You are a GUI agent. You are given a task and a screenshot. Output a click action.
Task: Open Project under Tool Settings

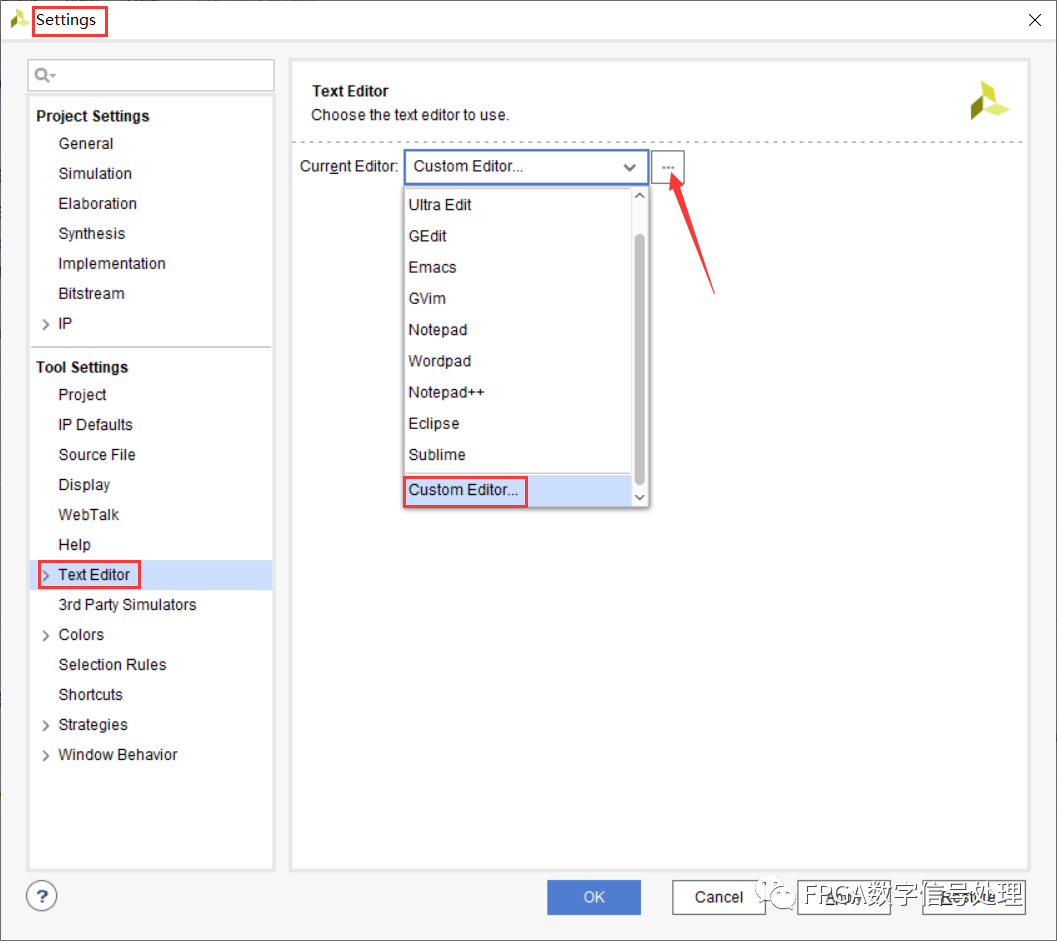82,395
